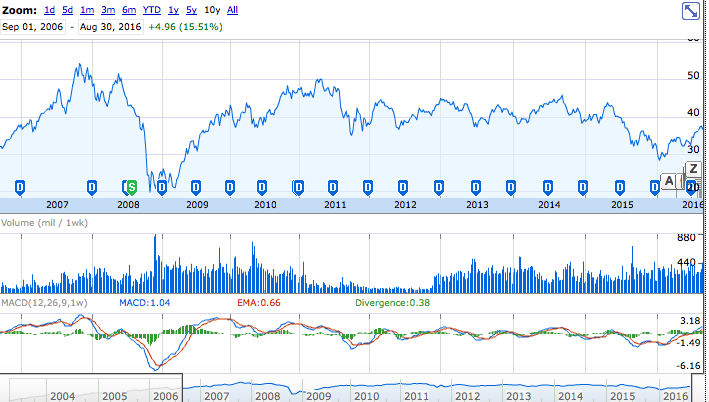Click the D marker midway between 2015 and 2016
The image size is (709, 402).
655,187
